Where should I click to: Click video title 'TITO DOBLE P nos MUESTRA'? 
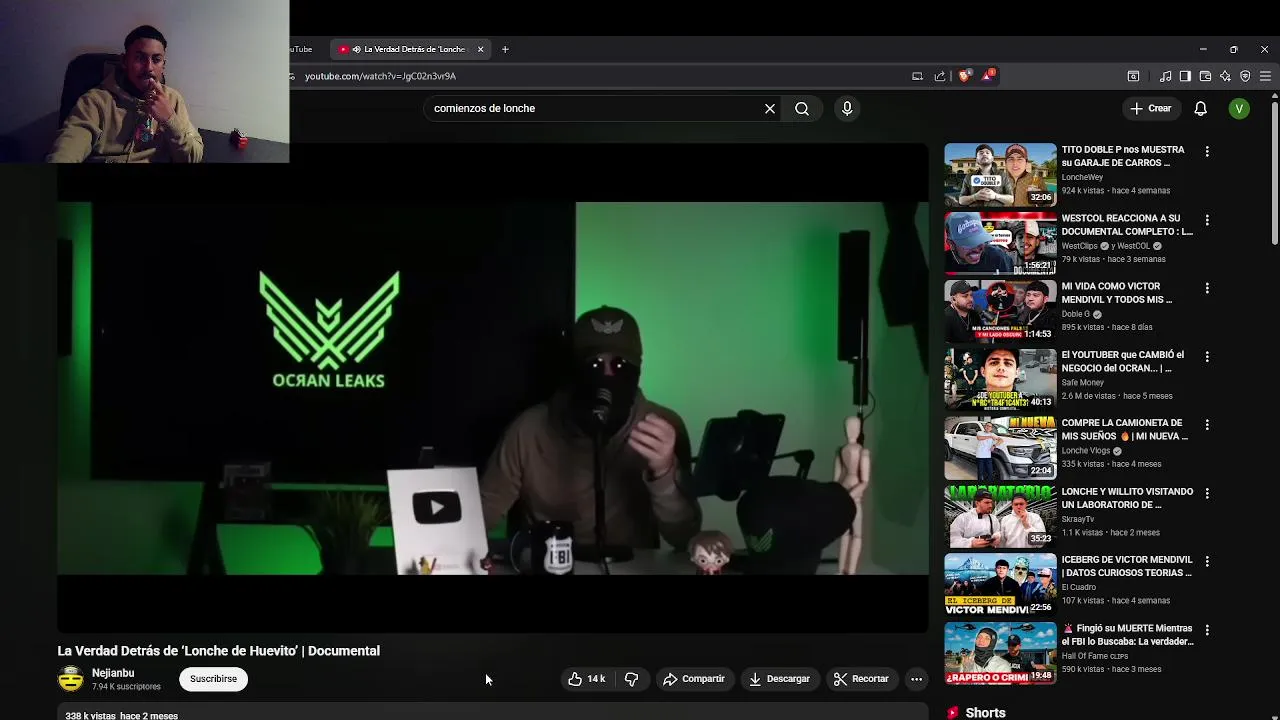click(1123, 156)
